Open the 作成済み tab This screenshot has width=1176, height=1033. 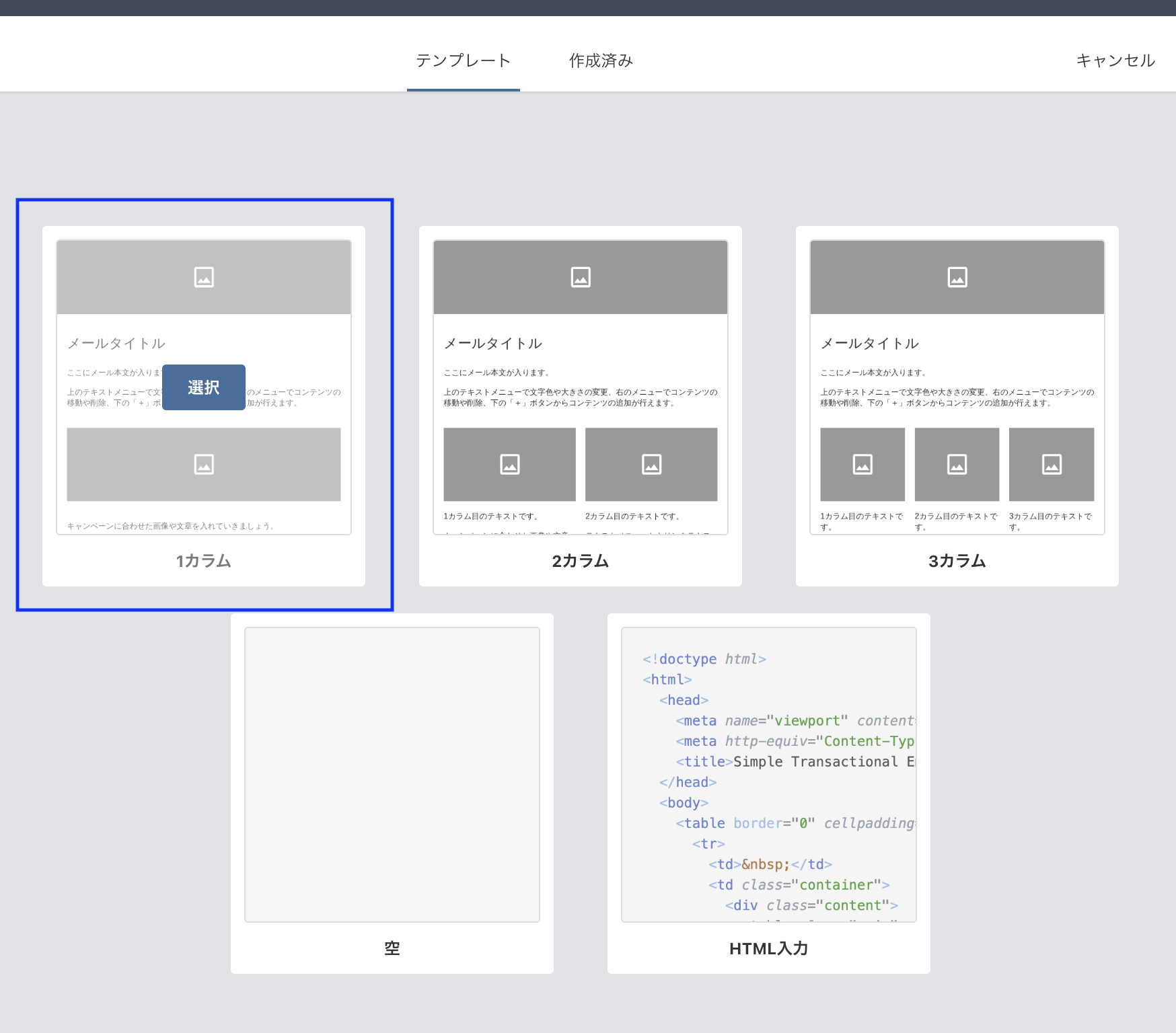click(x=601, y=61)
